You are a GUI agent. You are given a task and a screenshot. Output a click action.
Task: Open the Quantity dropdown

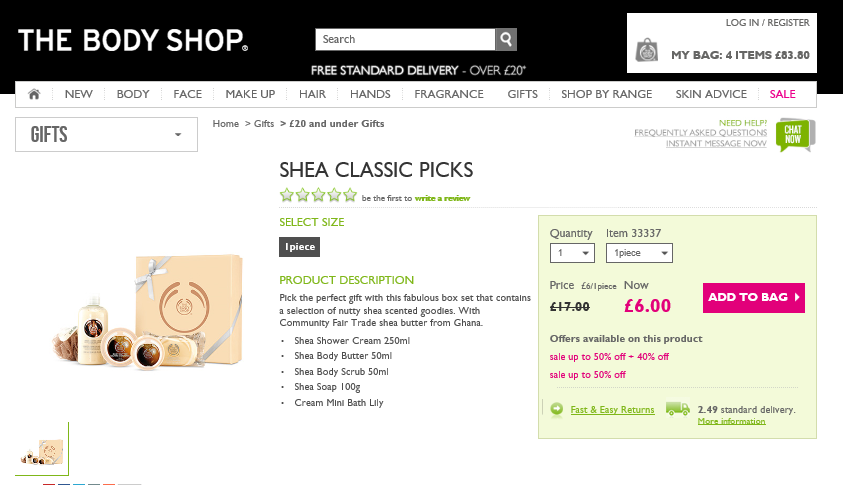coord(573,253)
